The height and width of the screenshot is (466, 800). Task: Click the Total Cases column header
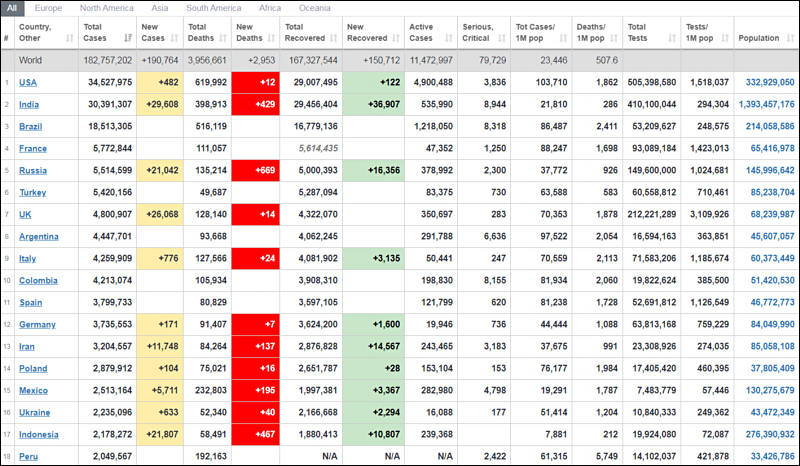[107, 33]
